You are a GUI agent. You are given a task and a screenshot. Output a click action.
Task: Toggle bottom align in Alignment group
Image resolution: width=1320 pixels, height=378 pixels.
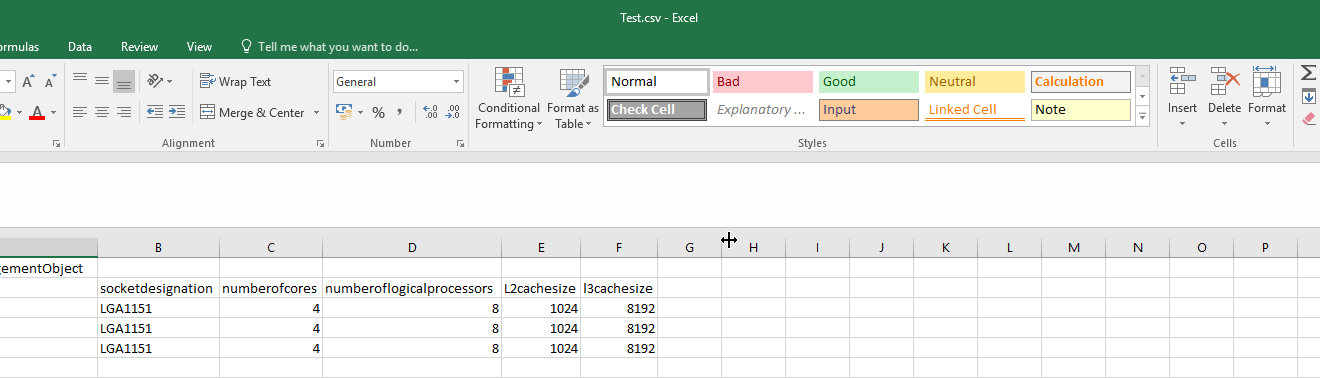tap(124, 81)
